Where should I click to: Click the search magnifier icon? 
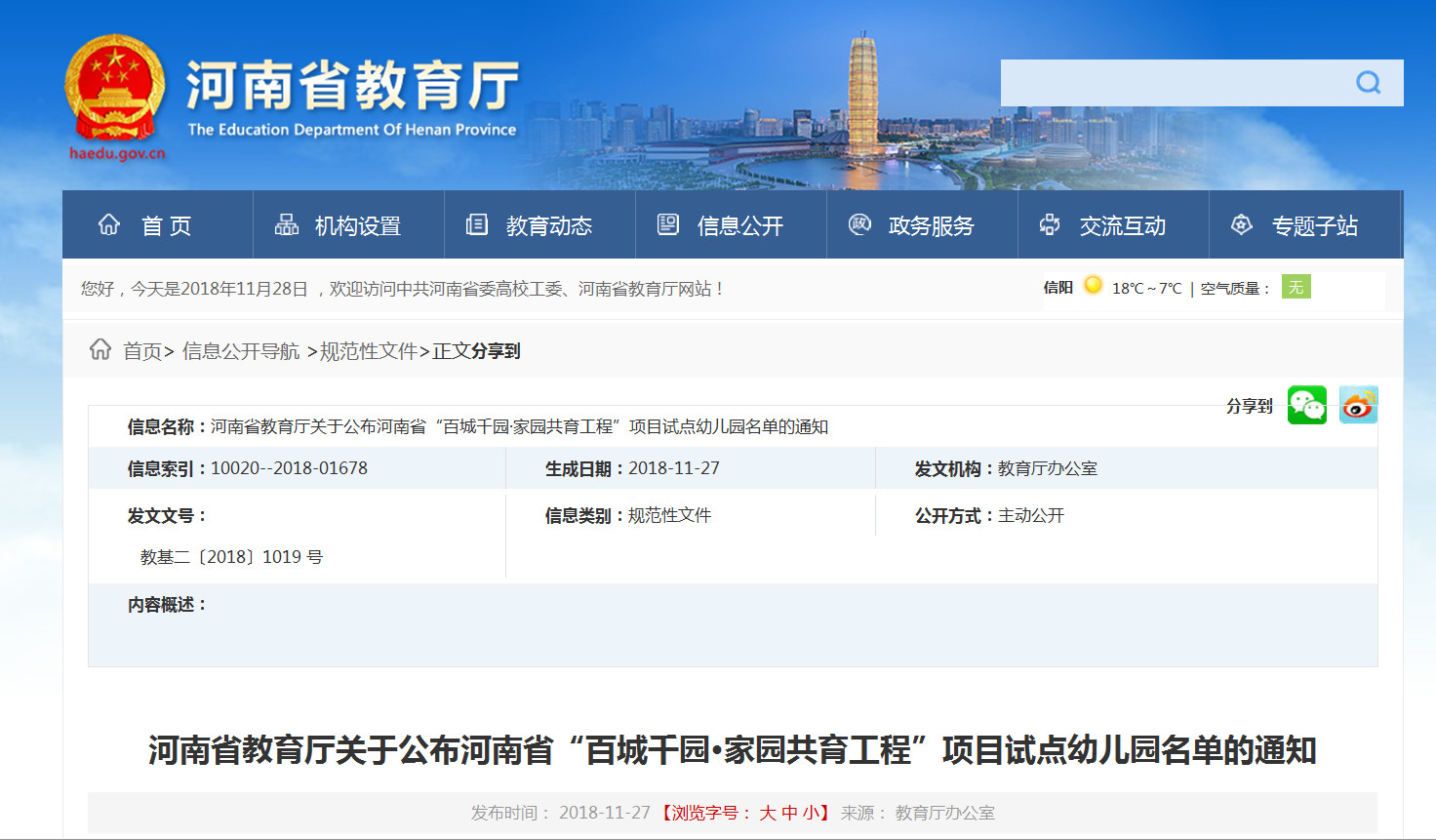[x=1368, y=83]
